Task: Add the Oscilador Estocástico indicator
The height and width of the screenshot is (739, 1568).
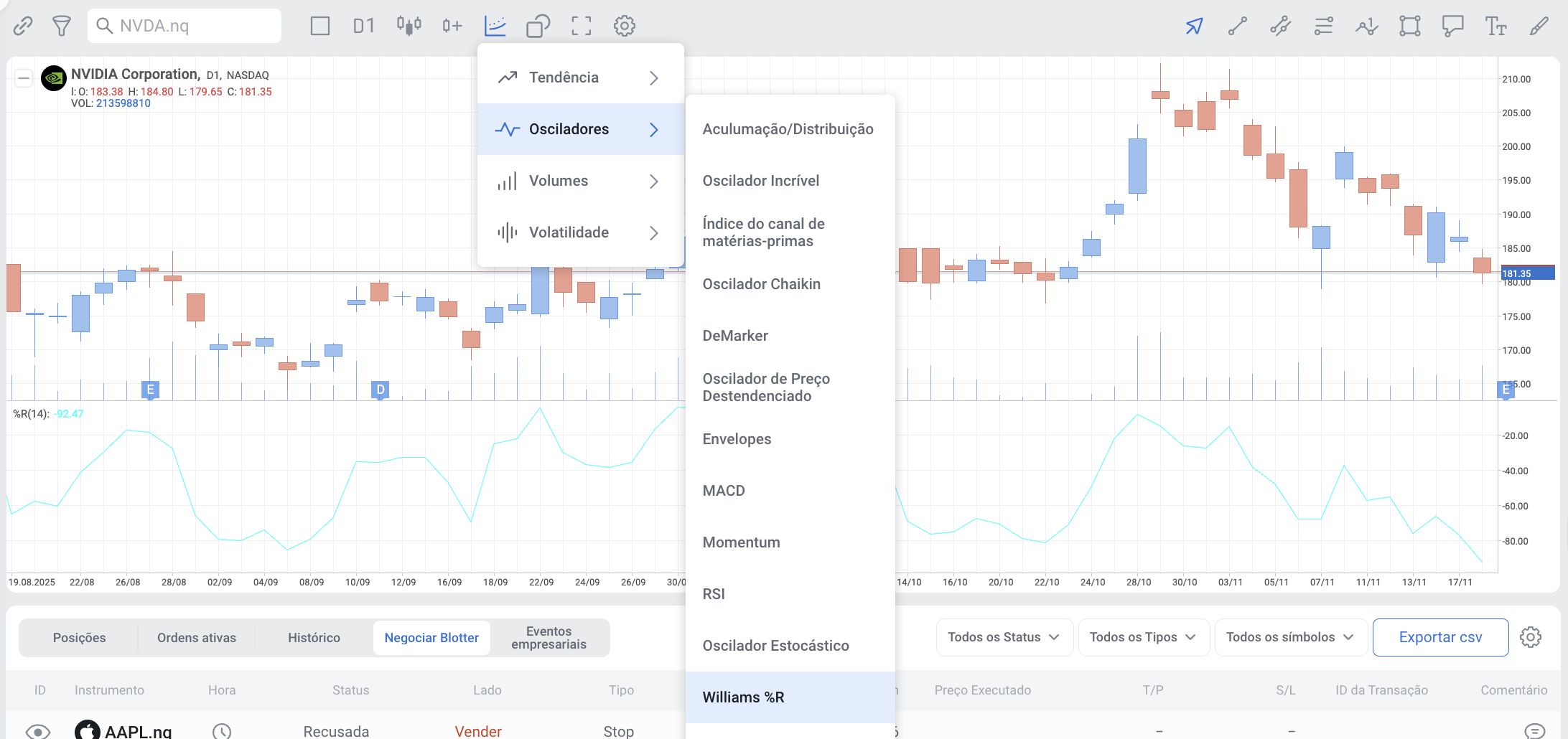Action: 790,646
